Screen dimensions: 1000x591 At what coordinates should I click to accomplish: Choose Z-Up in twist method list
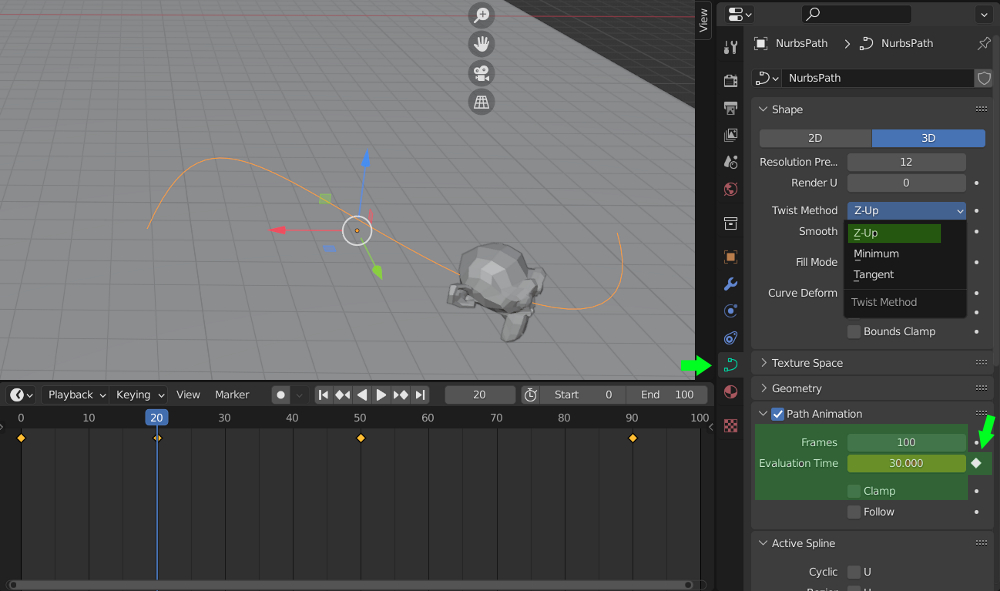894,233
